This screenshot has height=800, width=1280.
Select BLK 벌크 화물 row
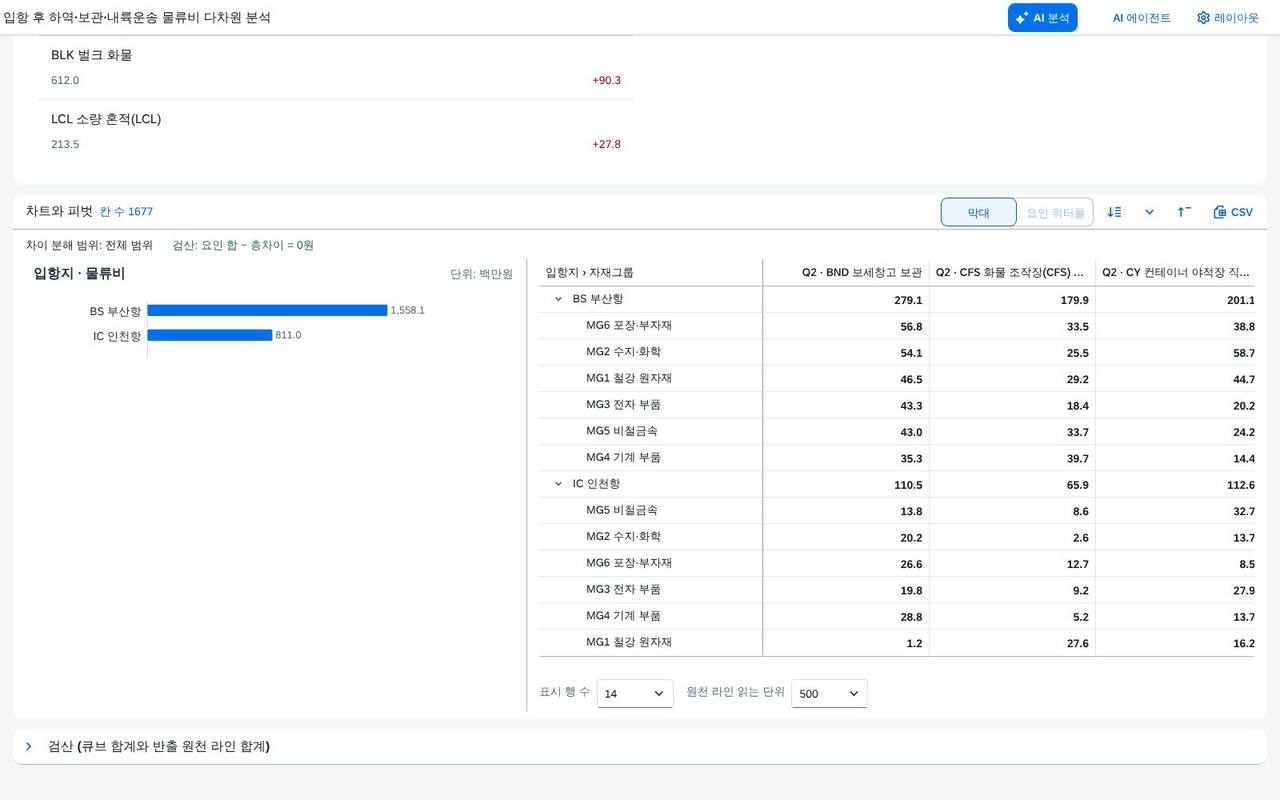[336, 67]
